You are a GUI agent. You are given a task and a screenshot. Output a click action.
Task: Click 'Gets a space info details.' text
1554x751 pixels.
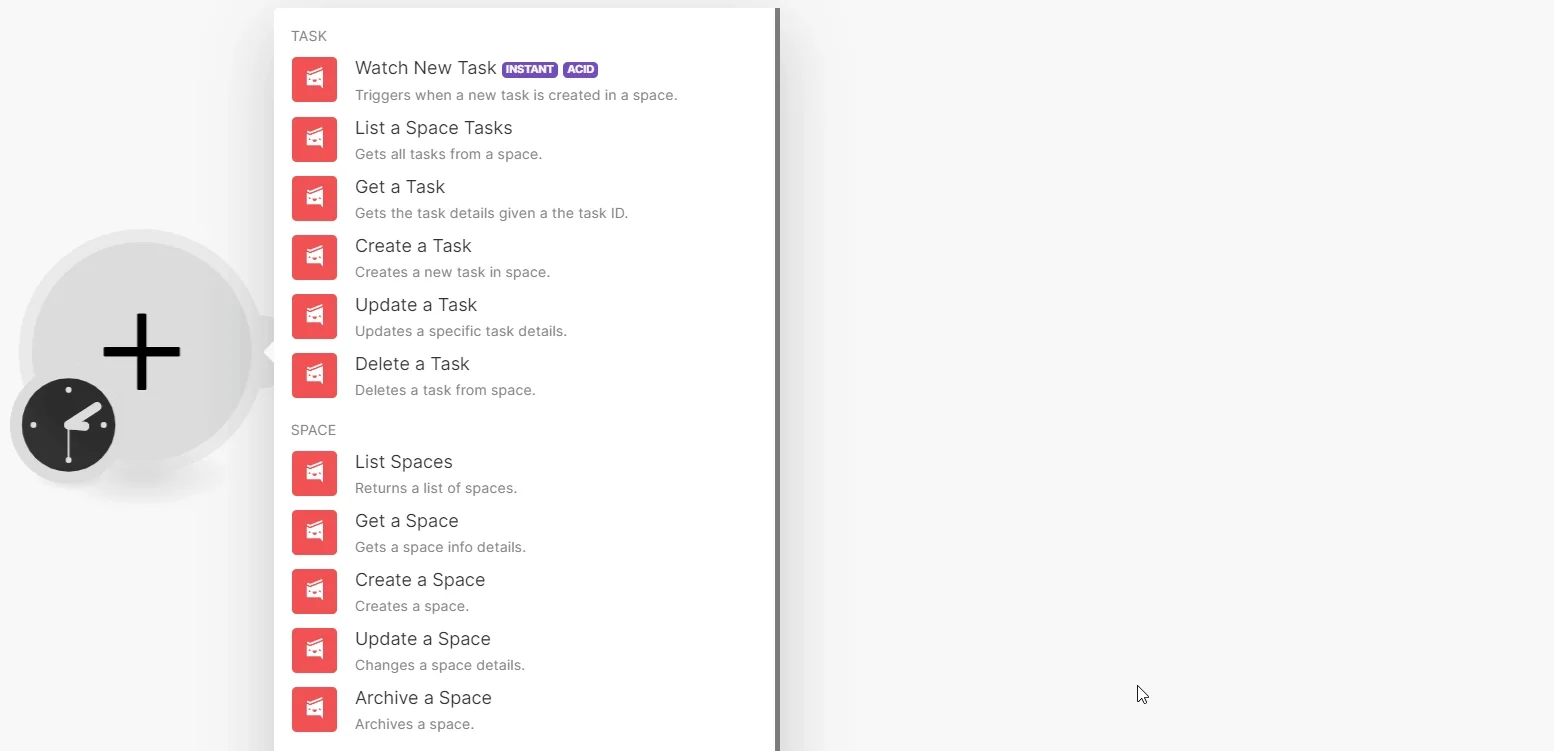(x=440, y=547)
